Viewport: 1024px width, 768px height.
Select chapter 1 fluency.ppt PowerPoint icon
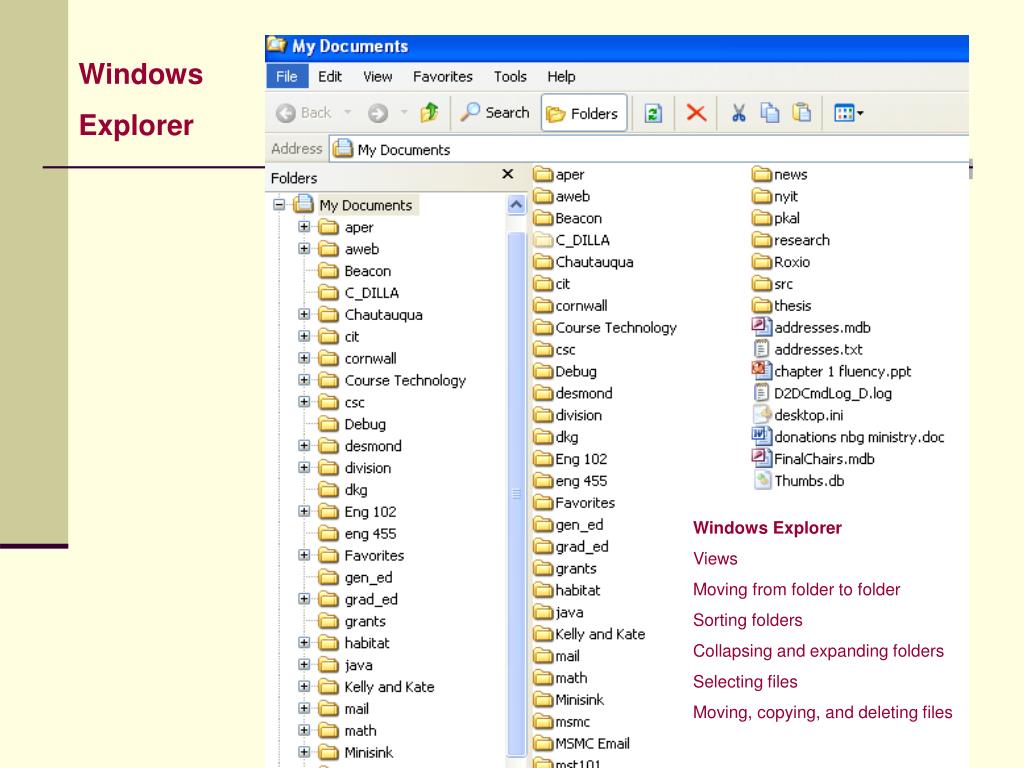click(761, 370)
